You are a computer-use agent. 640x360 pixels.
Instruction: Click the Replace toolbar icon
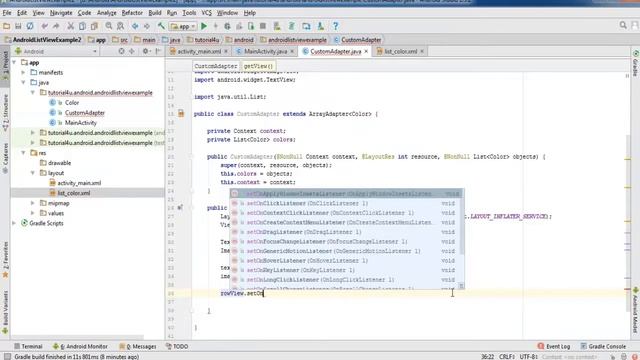coord(120,26)
